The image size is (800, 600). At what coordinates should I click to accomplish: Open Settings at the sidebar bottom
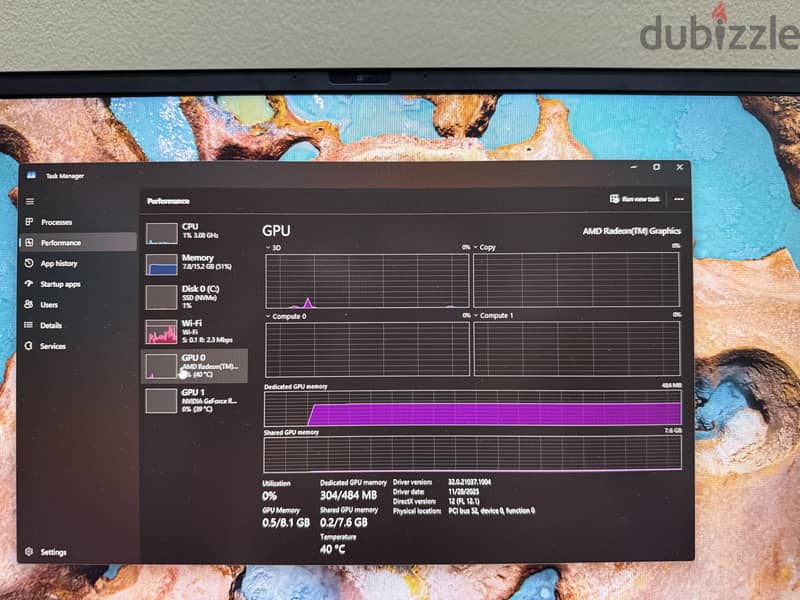[46, 552]
